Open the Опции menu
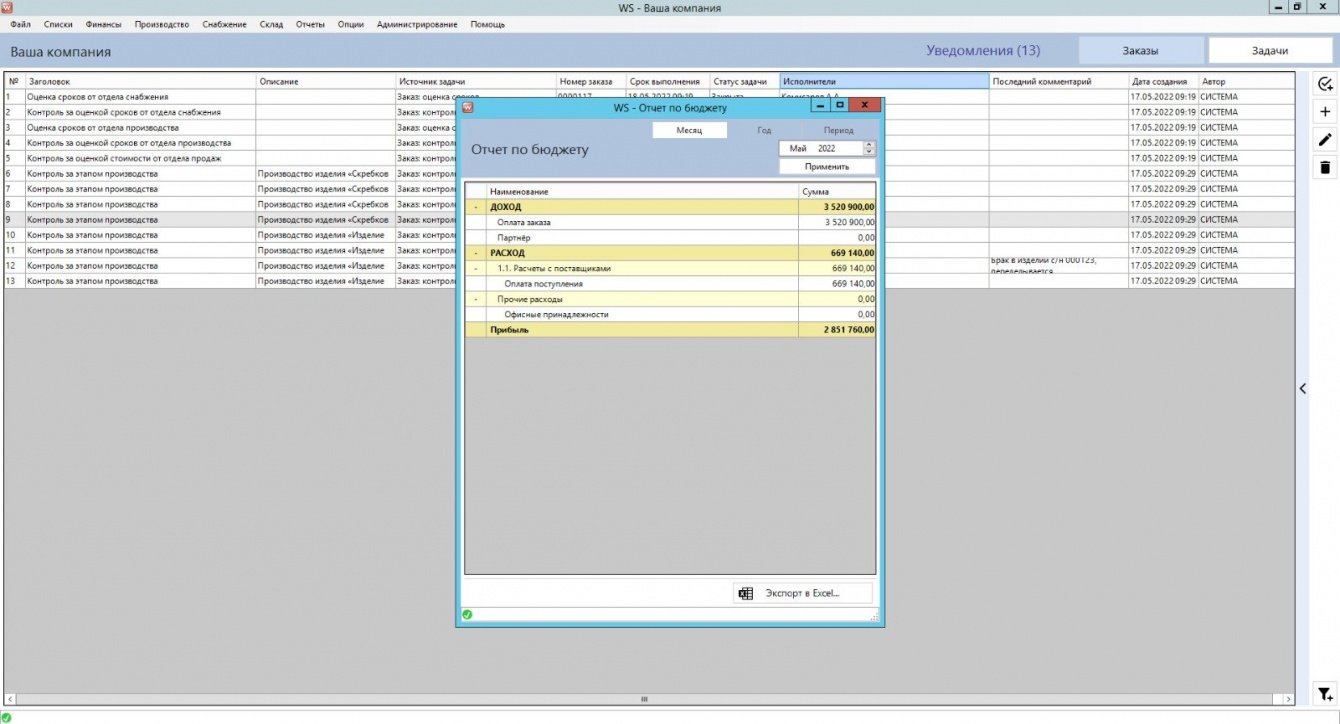Screen dimensions: 1340x724 (x=351, y=24)
